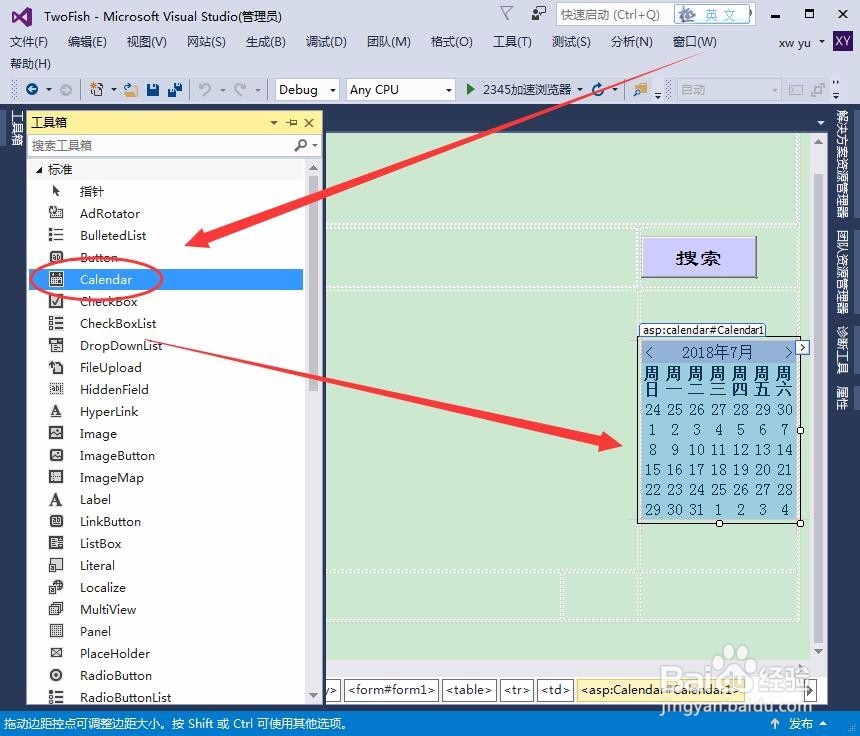Select the DropDownList control in the toolbox
Viewport: 860px width, 736px height.
point(165,346)
